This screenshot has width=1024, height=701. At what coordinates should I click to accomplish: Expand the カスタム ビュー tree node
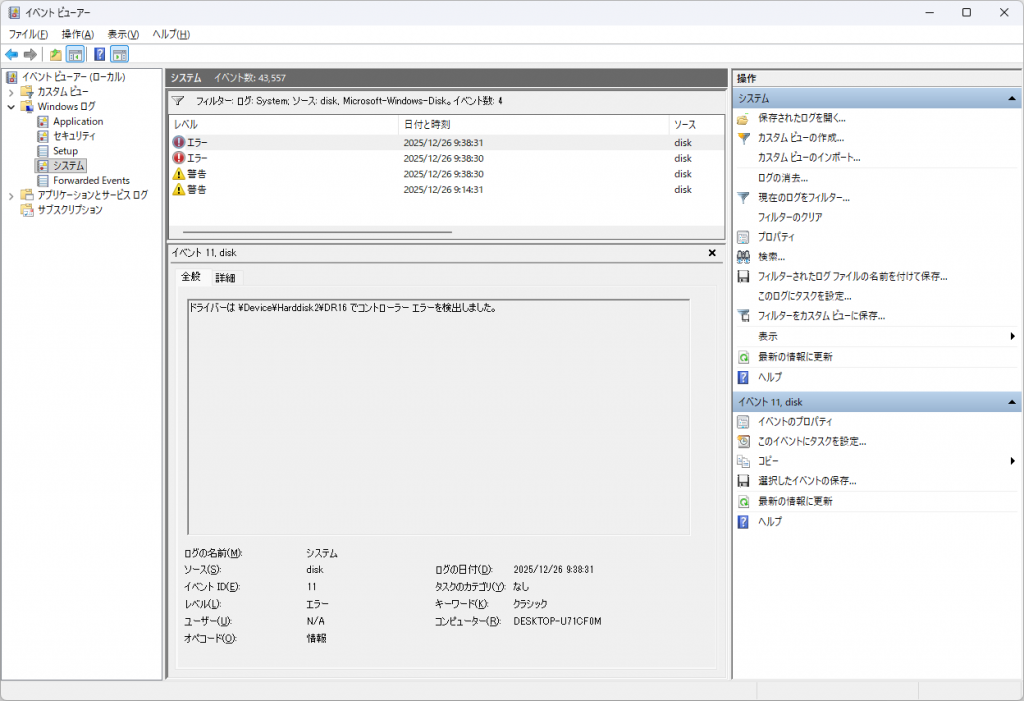pos(12,92)
